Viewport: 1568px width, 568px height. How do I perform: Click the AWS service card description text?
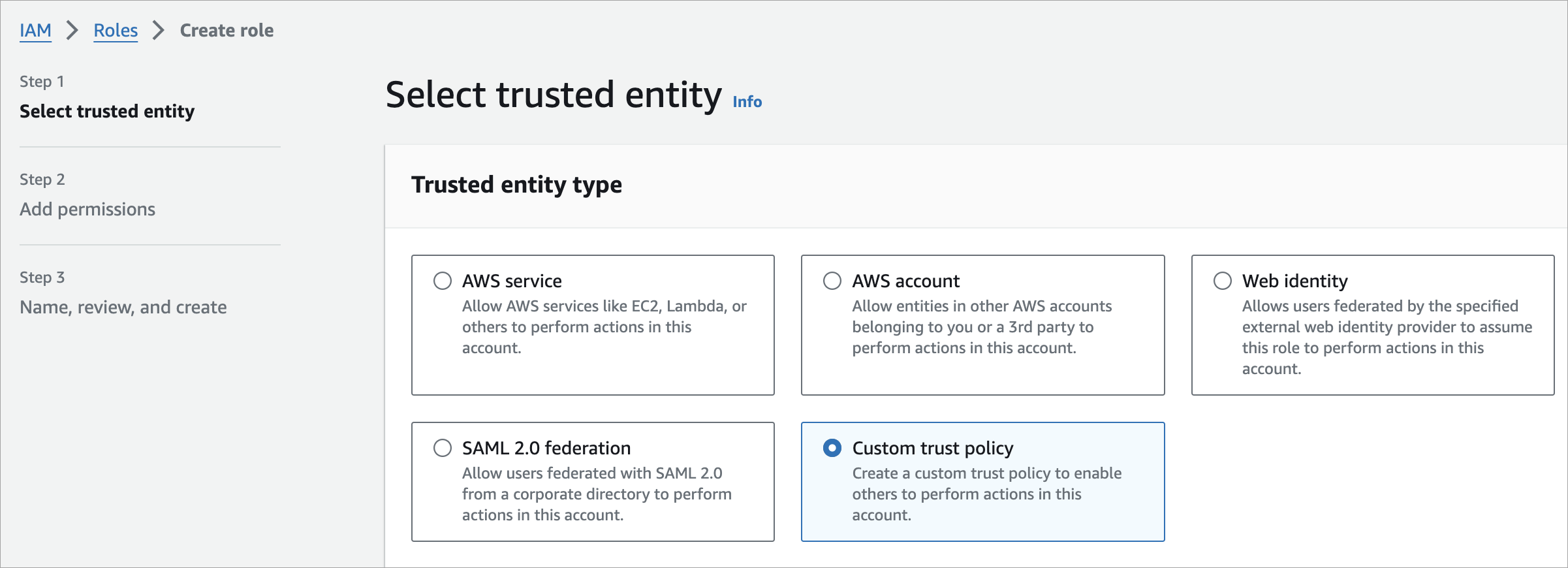coord(604,327)
